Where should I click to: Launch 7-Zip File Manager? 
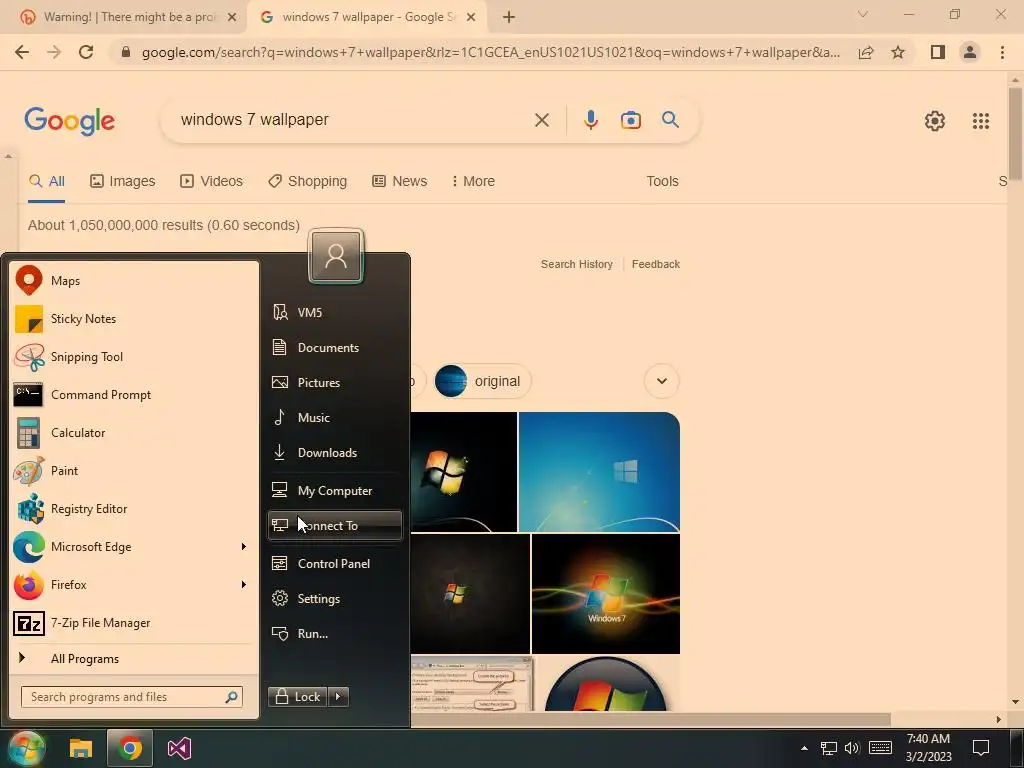coord(134,623)
